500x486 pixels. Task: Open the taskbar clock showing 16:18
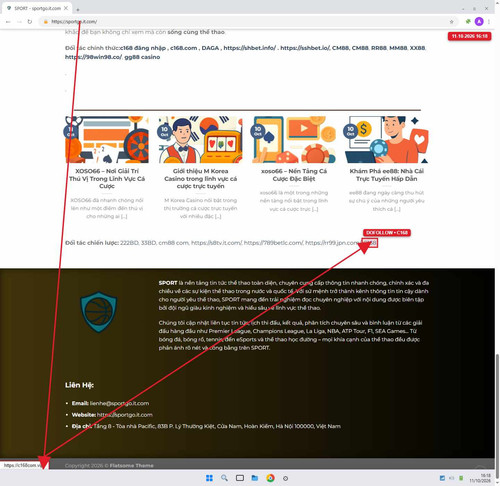[x=480, y=478]
